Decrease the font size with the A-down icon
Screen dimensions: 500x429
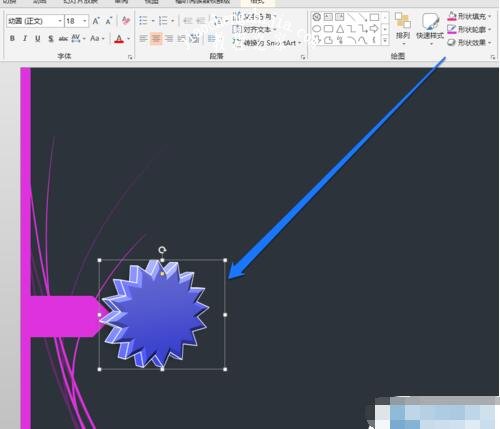coord(109,21)
